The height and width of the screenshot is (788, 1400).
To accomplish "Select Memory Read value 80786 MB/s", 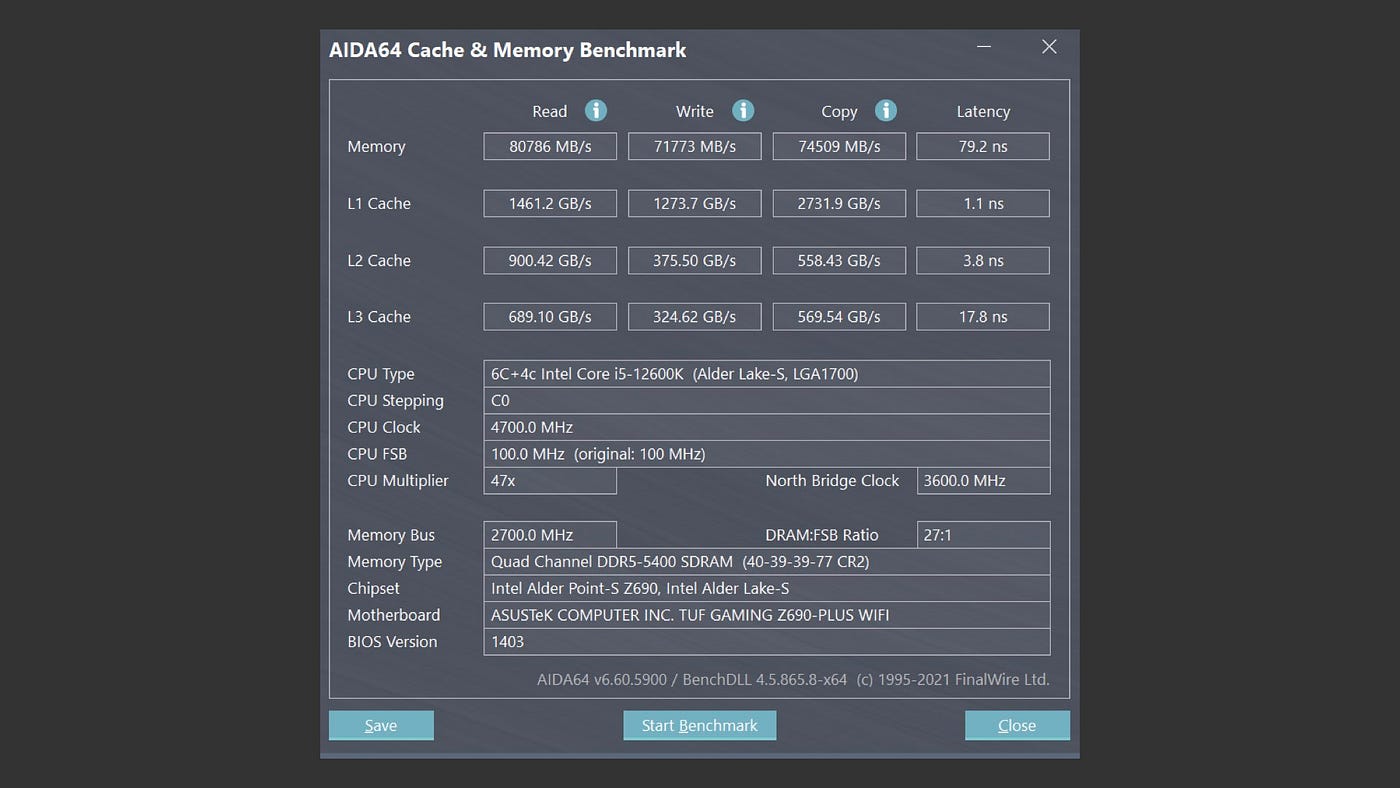I will 550,146.
